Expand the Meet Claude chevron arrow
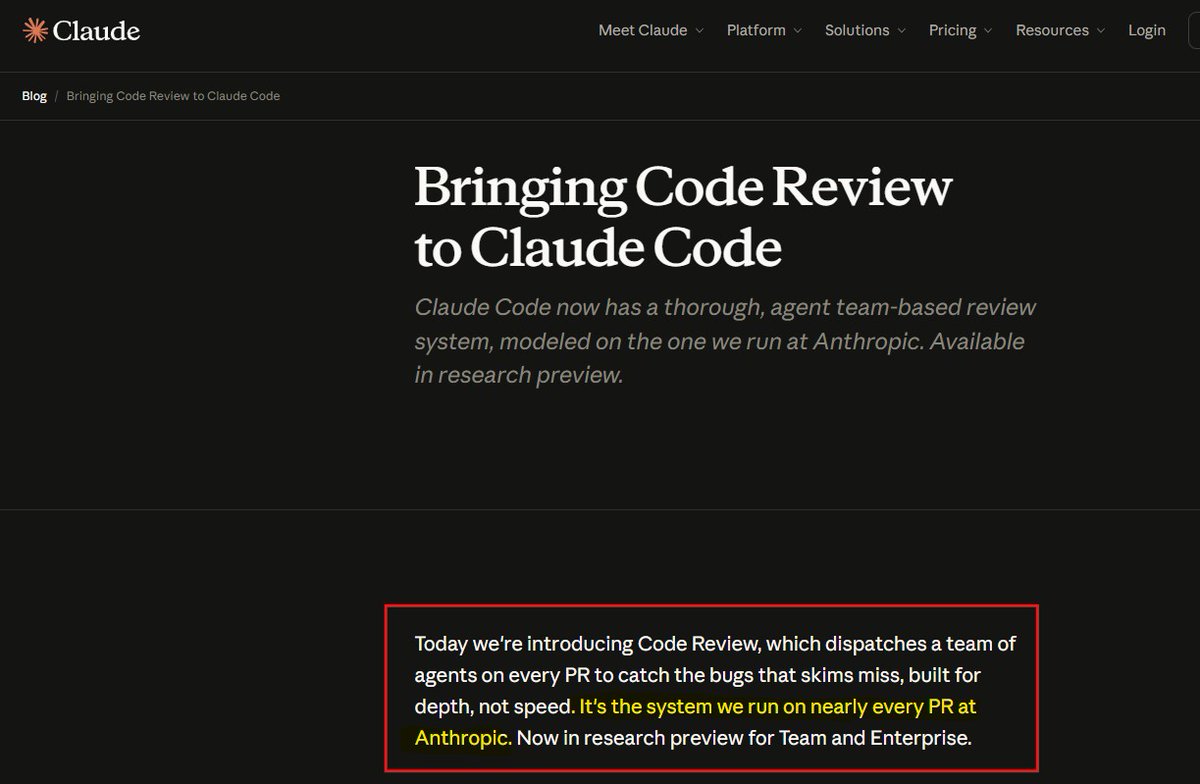1200x784 pixels. click(700, 31)
